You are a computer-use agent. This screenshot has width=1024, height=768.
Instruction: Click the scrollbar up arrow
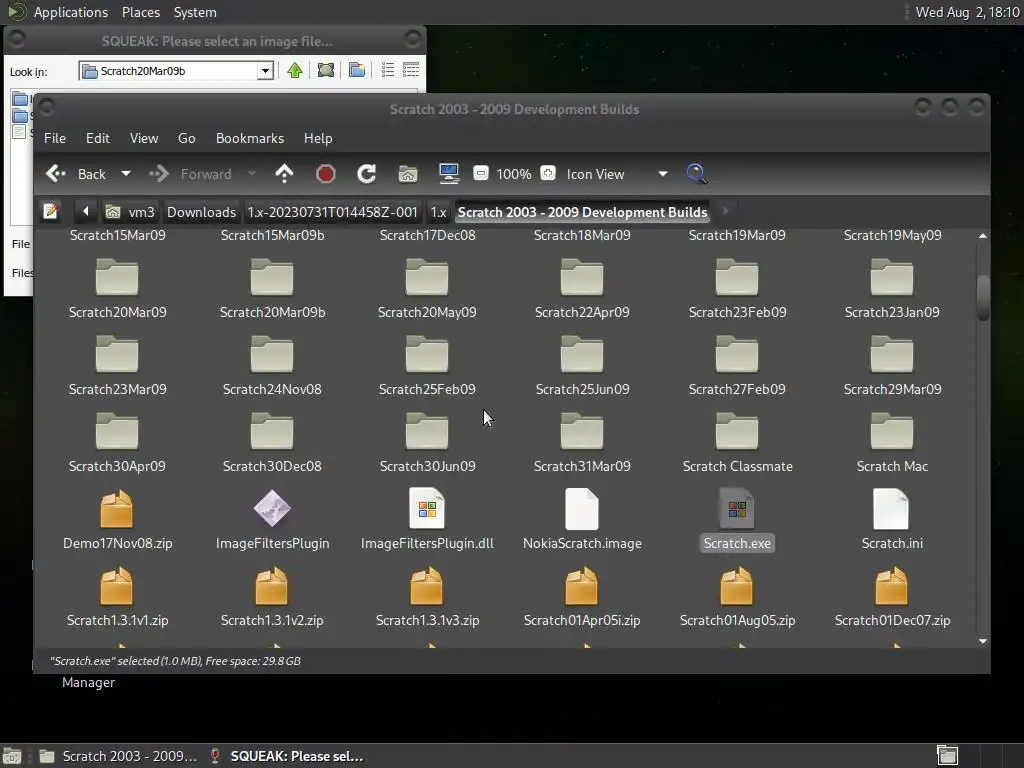point(983,235)
